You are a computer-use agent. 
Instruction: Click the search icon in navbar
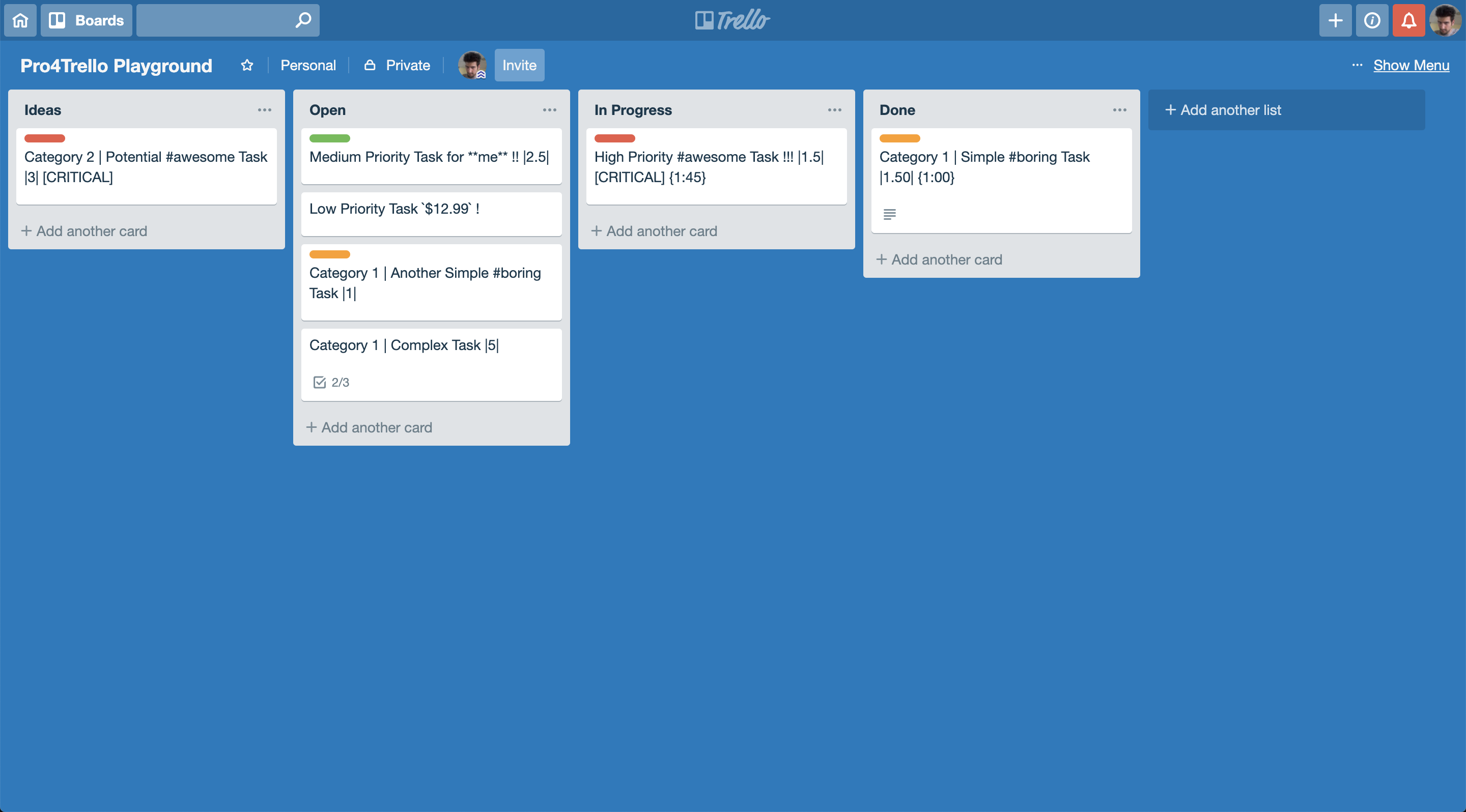point(303,19)
